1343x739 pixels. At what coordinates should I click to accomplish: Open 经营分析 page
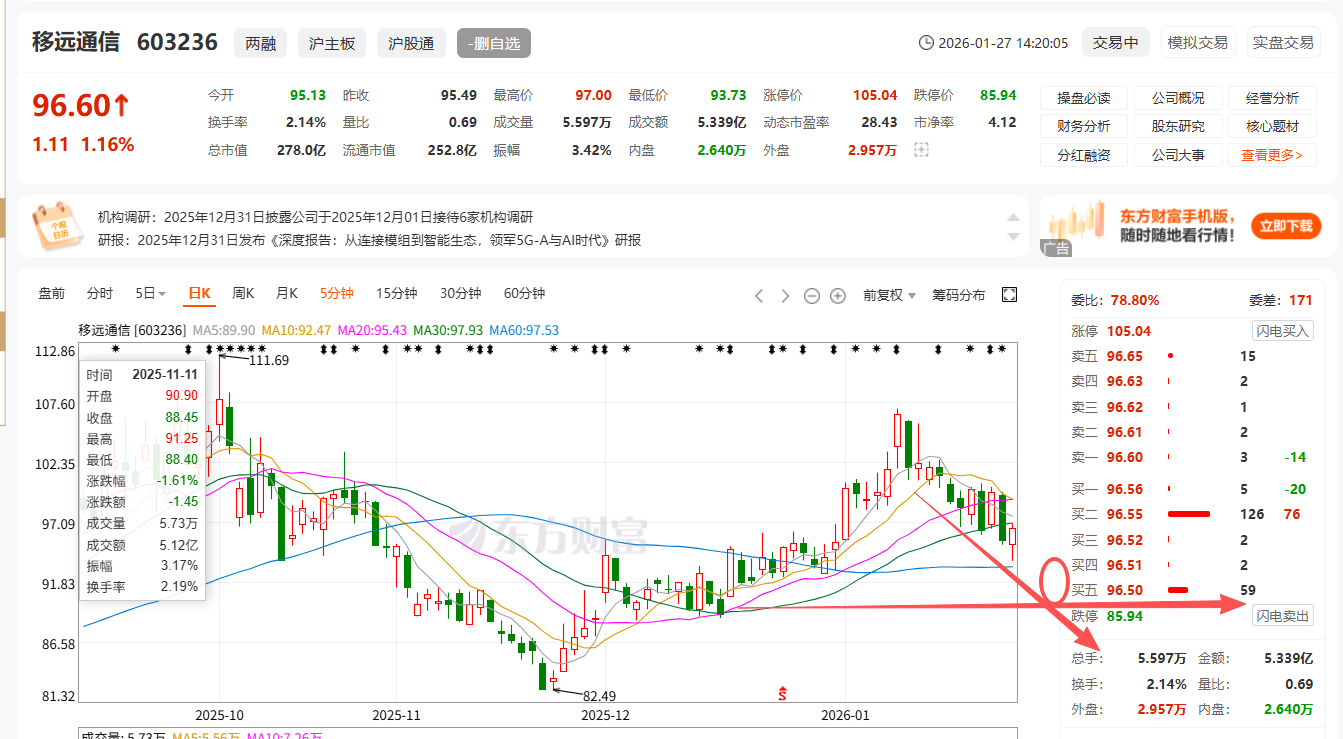(x=1272, y=98)
